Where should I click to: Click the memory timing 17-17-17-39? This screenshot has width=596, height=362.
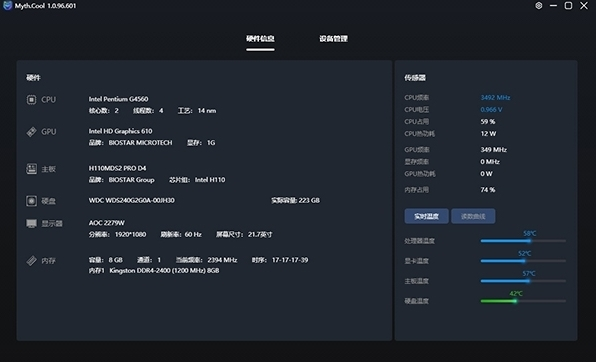290,260
